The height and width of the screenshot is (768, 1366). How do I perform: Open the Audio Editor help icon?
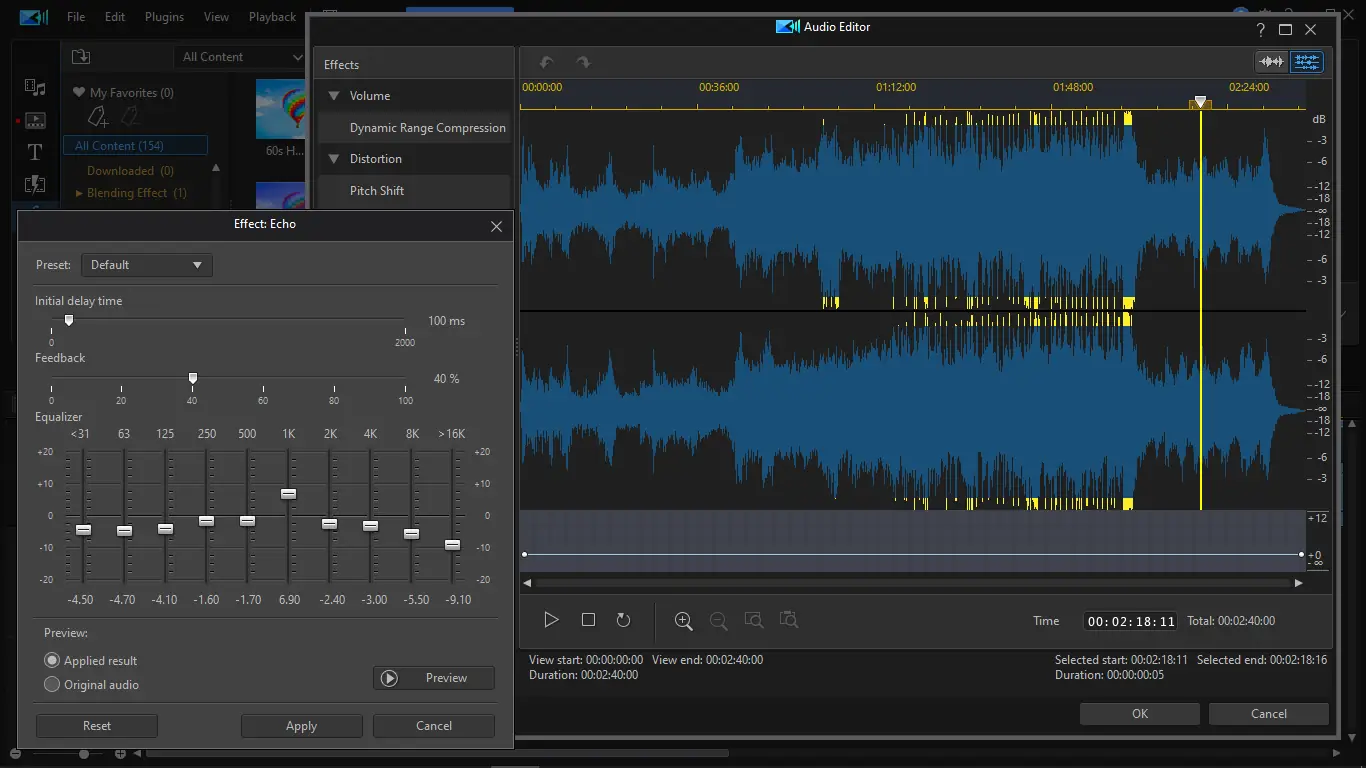click(x=1260, y=30)
